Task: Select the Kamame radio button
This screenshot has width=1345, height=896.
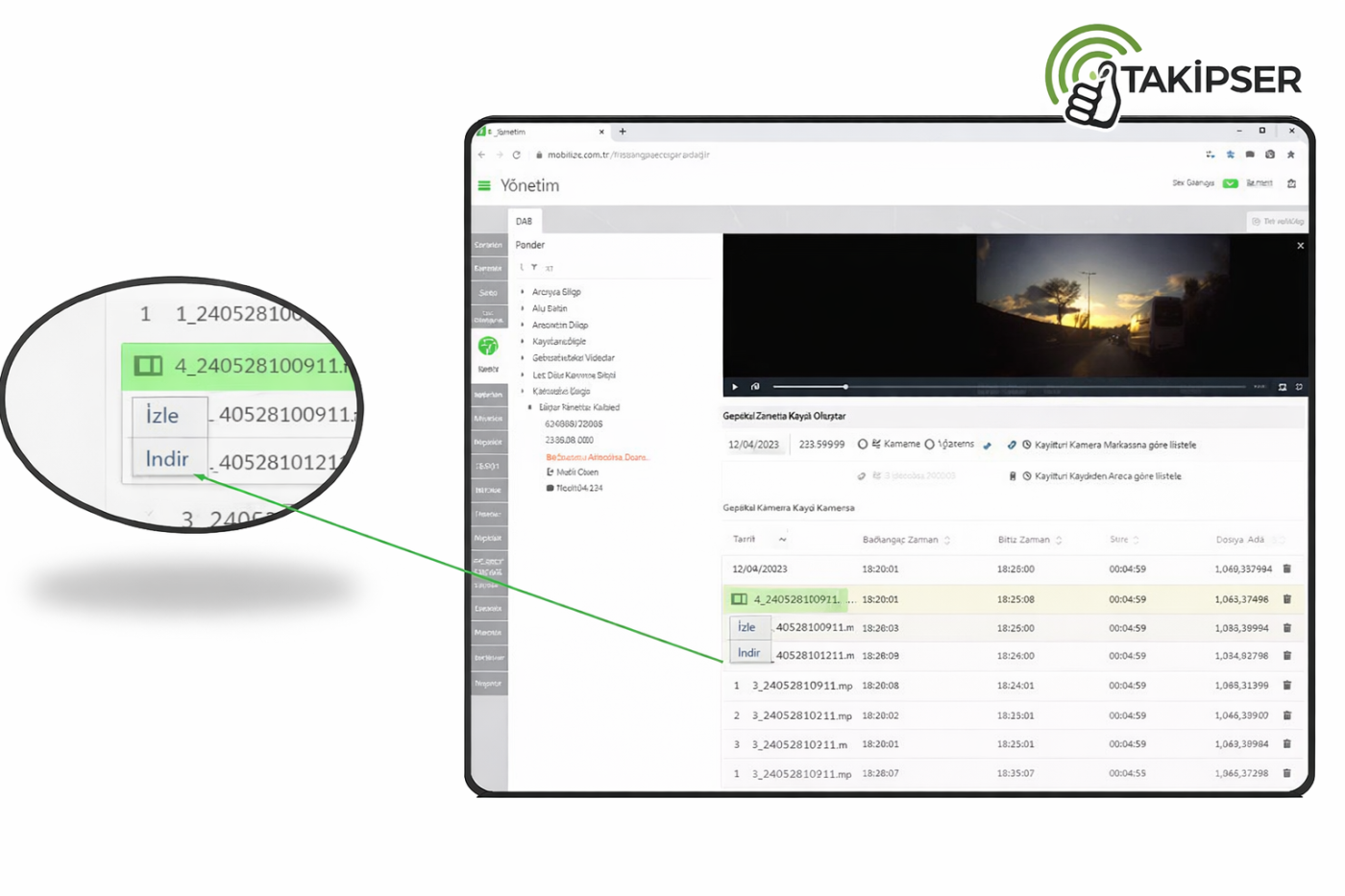Action: click(x=863, y=445)
